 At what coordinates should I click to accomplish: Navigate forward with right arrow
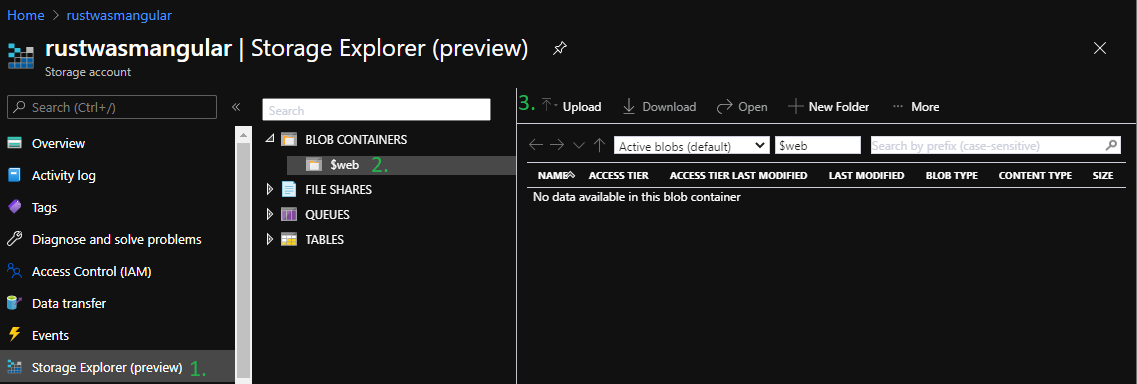tap(557, 145)
